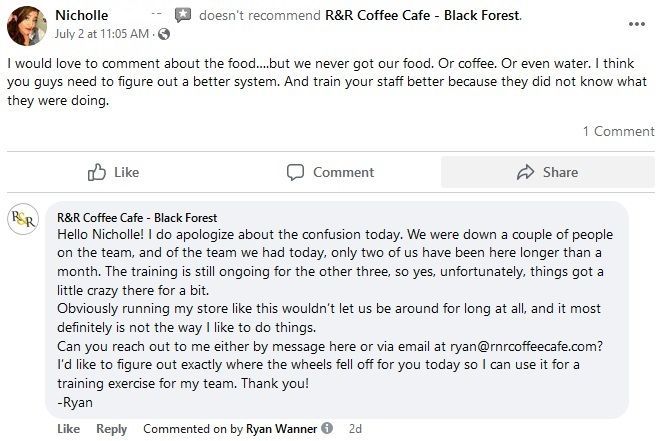Viewport: 669px width, 441px height.
Task: Click the 2d comment timestamp
Action: point(355,429)
